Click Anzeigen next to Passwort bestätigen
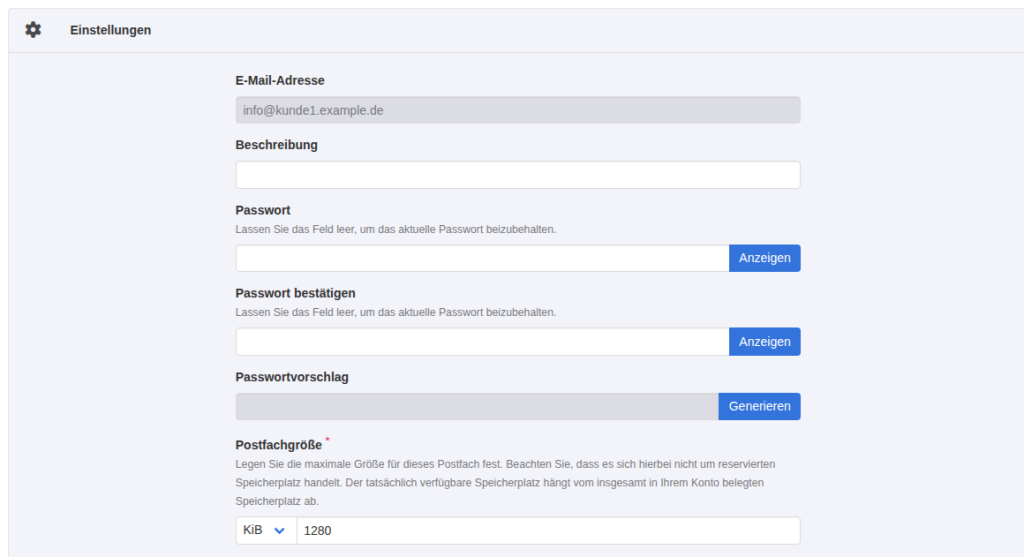Image resolution: width=1024 pixels, height=557 pixels. click(765, 342)
